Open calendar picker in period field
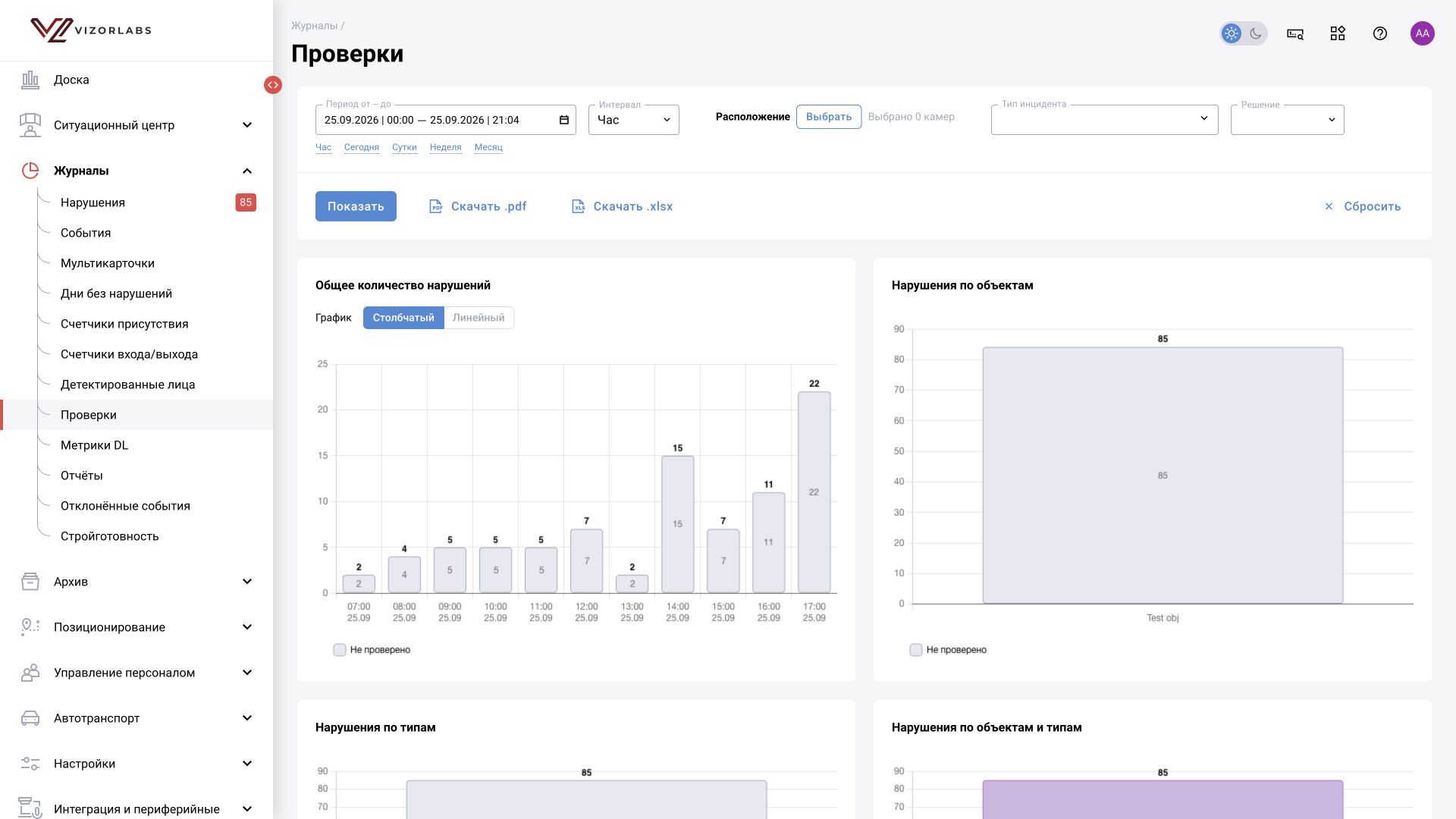Screen dimensions: 1456x819 coord(564,120)
